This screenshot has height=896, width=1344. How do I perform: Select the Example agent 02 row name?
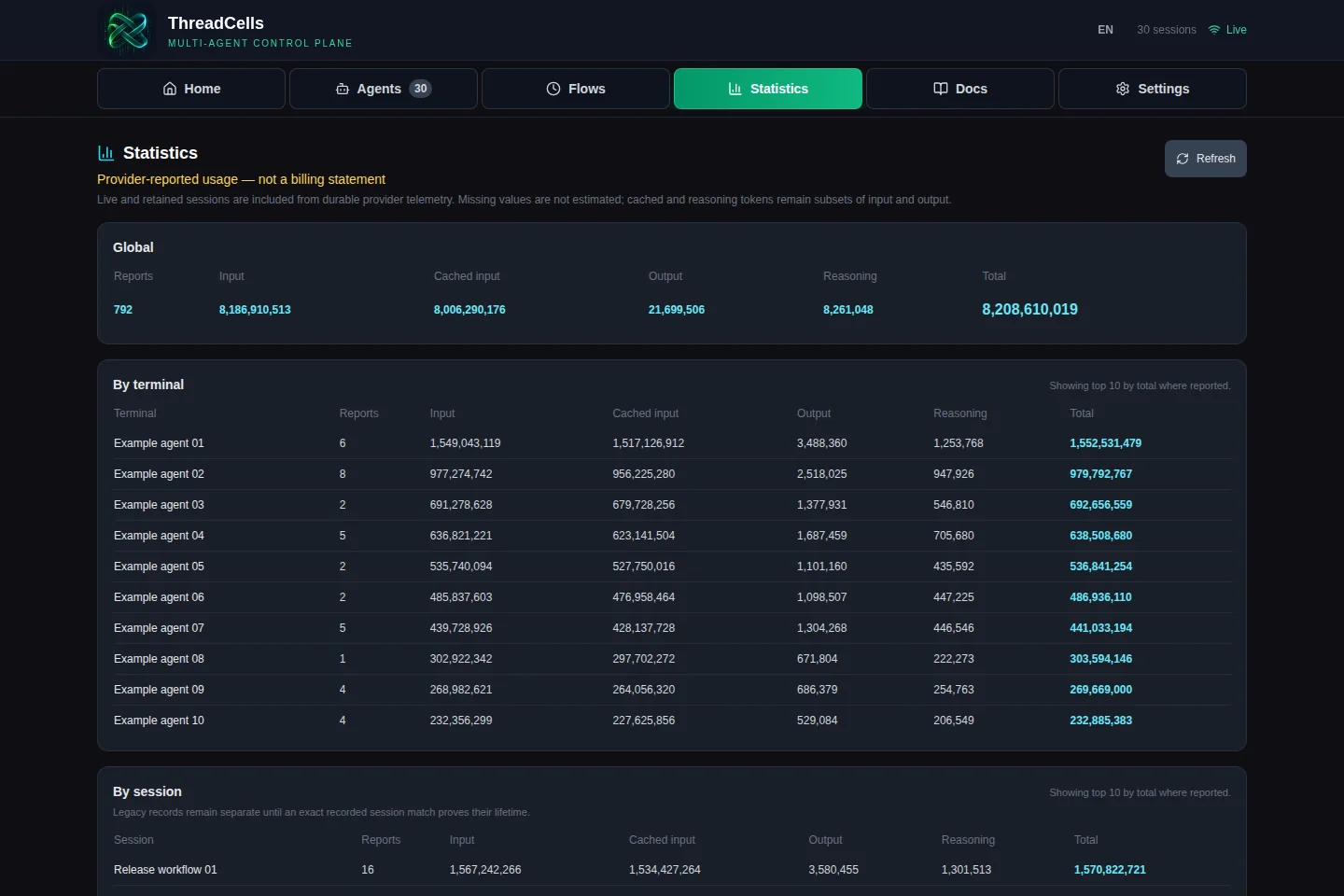pyautogui.click(x=159, y=474)
